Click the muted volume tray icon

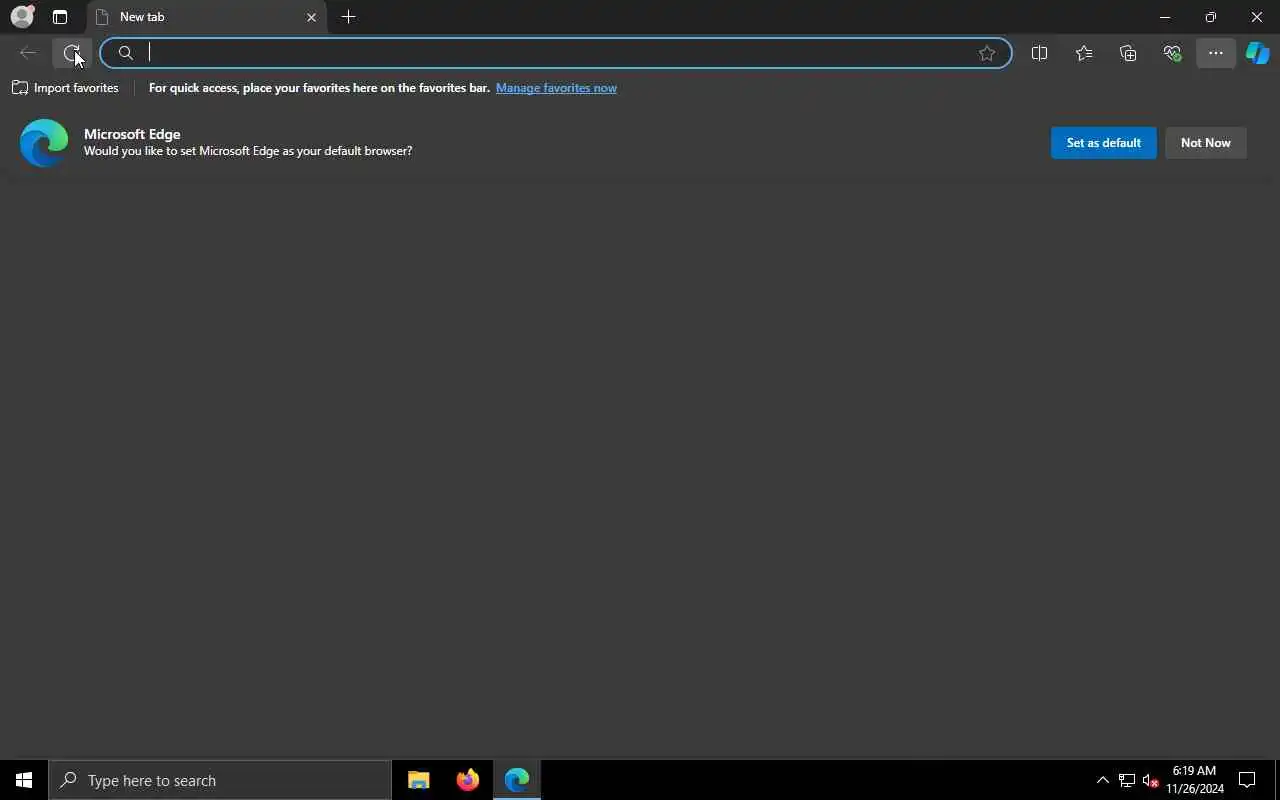pyautogui.click(x=1150, y=780)
